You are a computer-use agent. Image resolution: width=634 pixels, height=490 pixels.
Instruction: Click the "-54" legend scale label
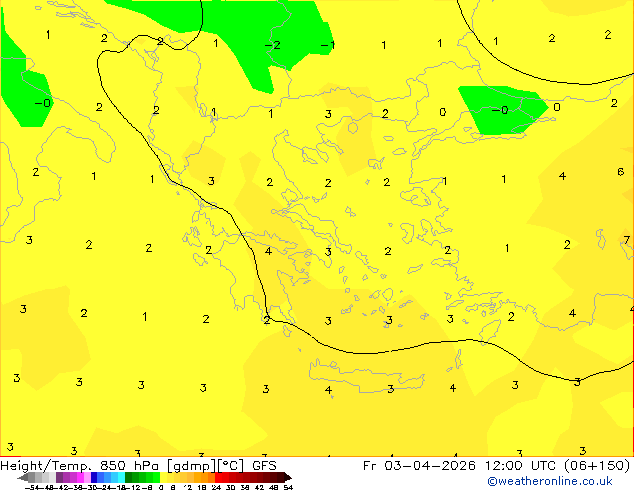click(x=32, y=487)
